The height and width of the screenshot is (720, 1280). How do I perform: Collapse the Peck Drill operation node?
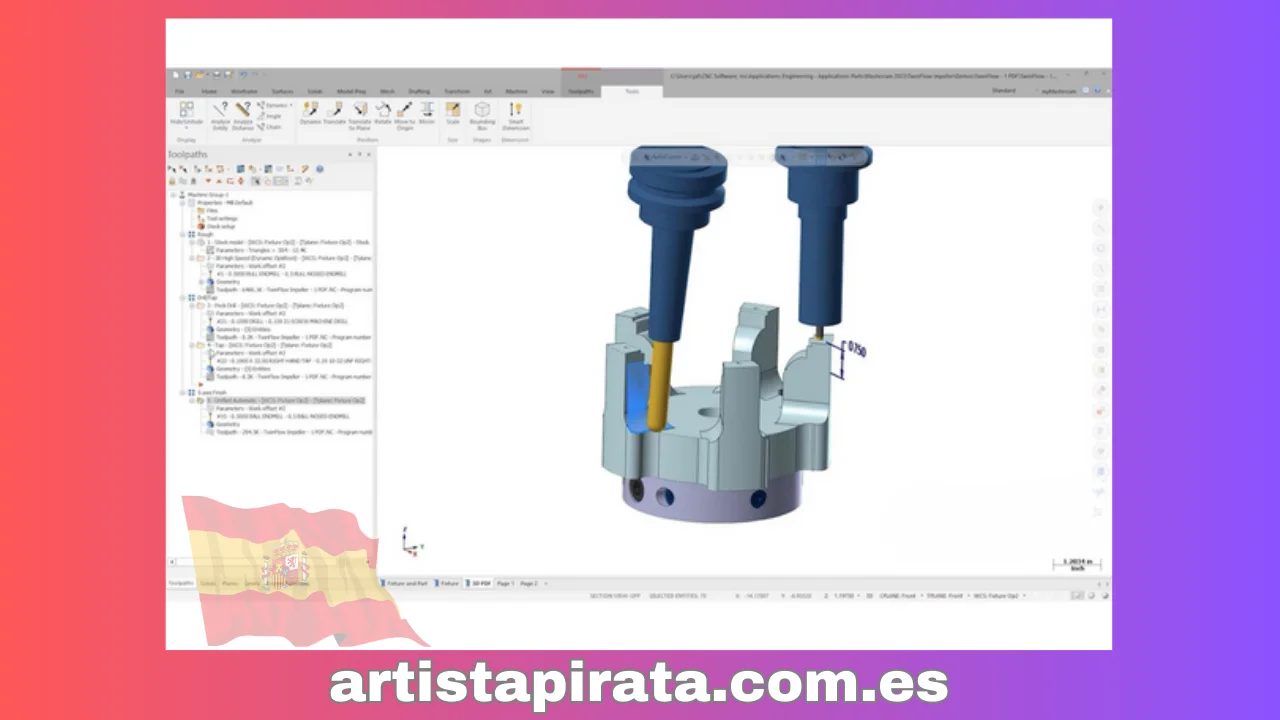192,306
